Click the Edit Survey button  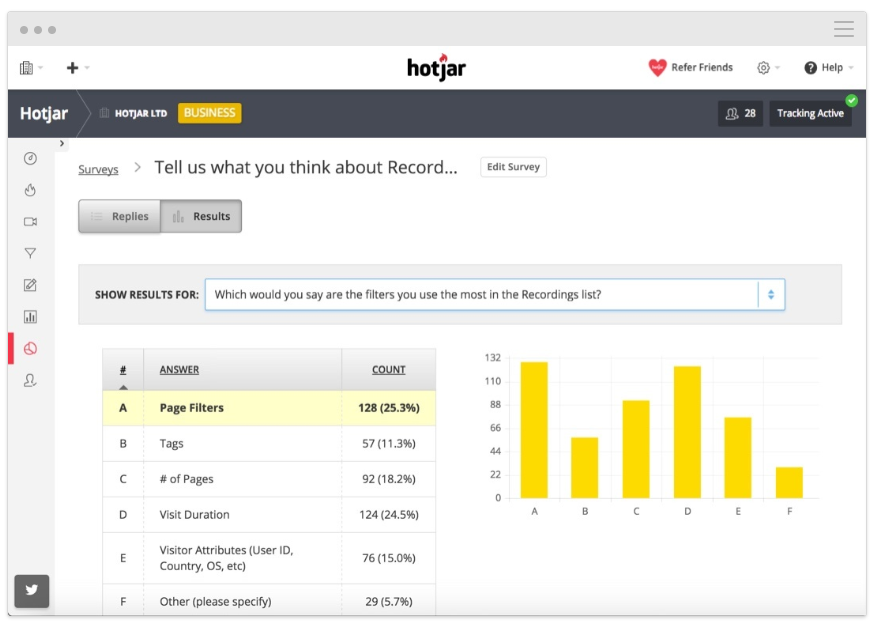pos(513,167)
